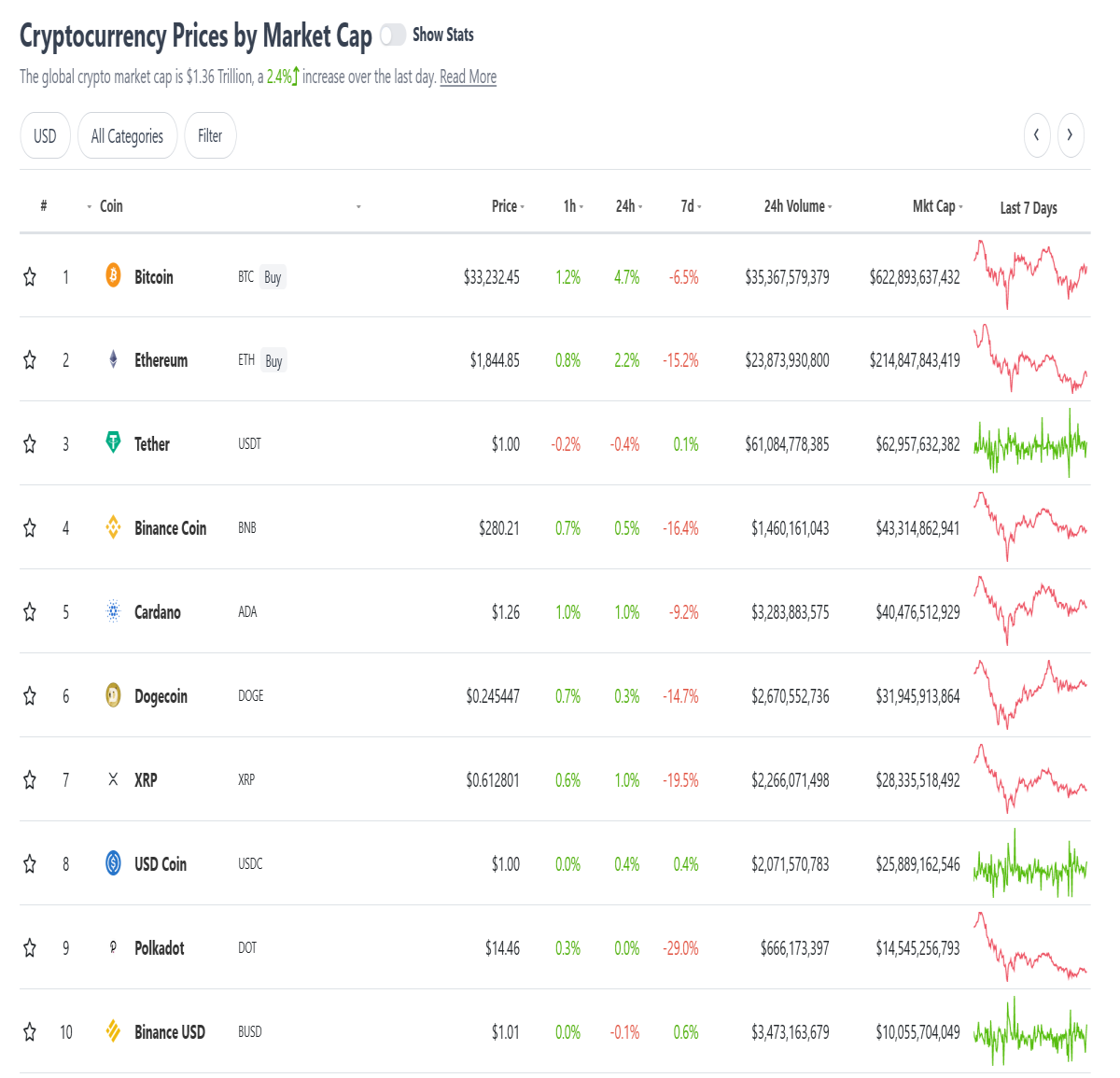Click the Binance USD logo icon

click(x=113, y=1031)
